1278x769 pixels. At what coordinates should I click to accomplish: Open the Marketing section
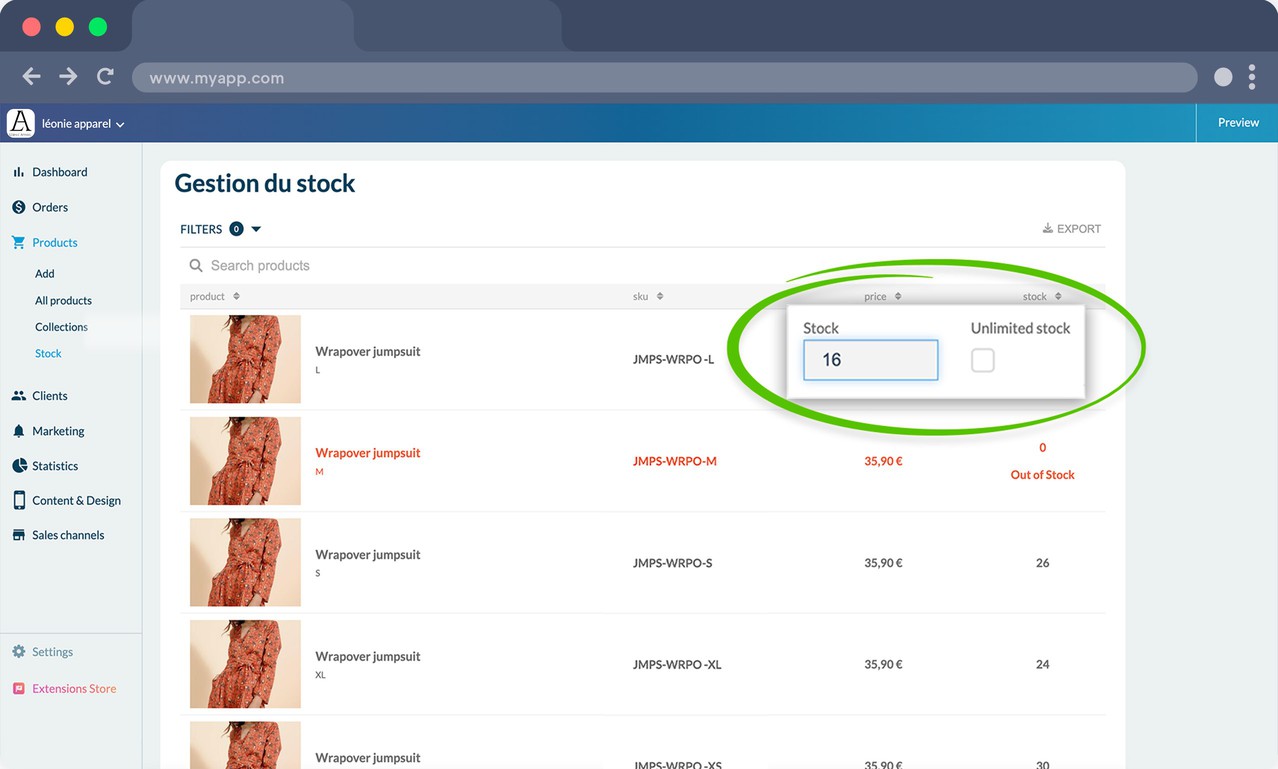coord(58,431)
